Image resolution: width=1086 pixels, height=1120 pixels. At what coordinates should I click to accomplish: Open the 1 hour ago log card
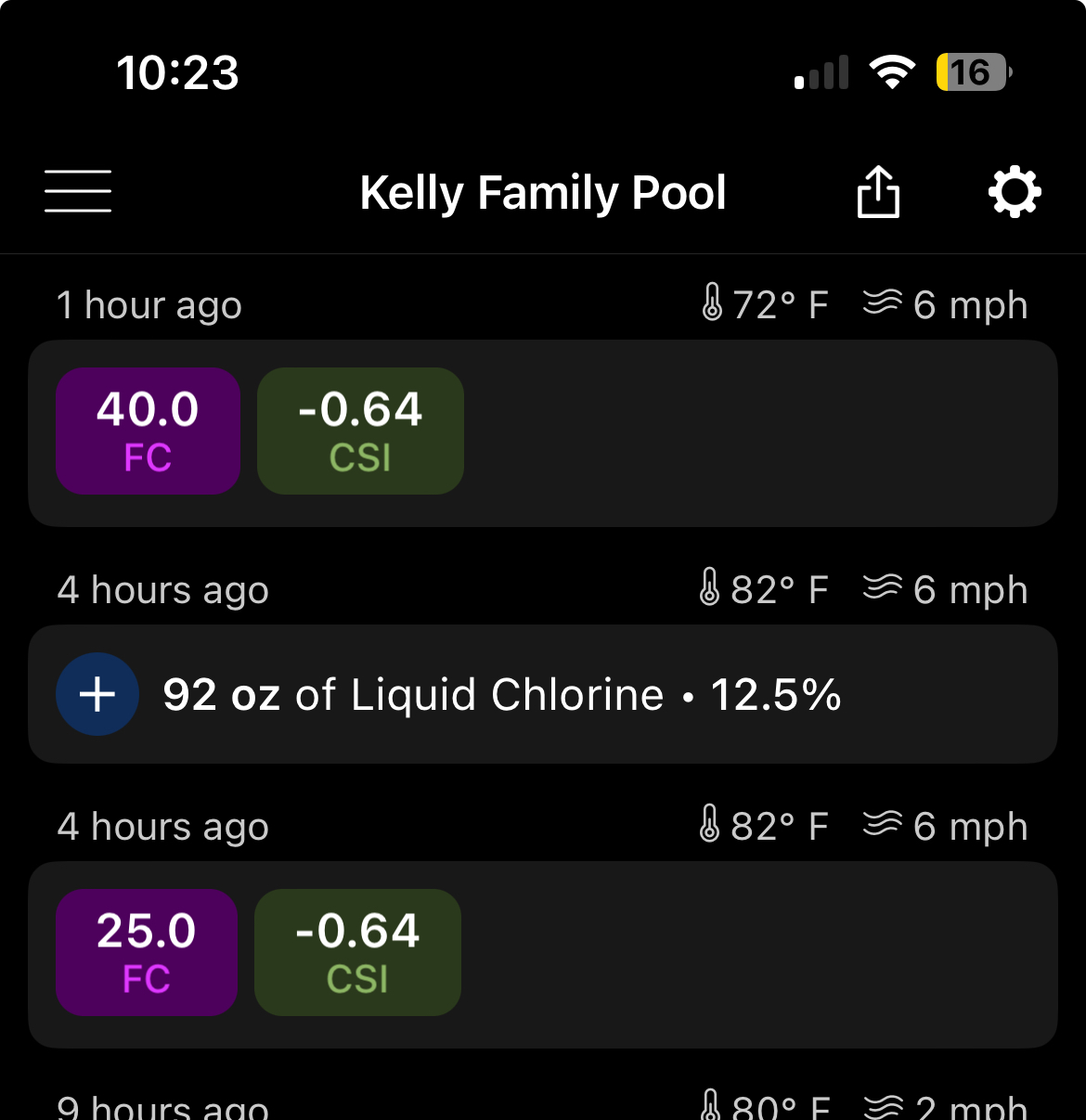[543, 433]
